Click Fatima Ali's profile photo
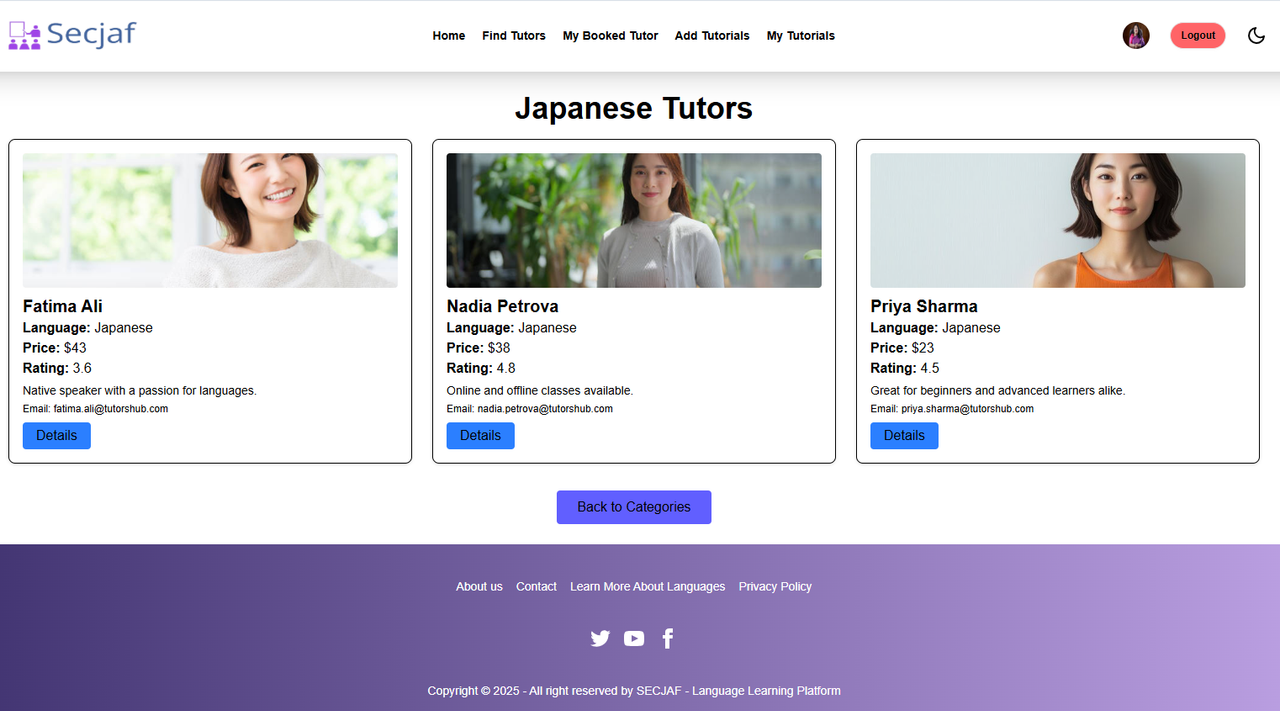 point(210,220)
